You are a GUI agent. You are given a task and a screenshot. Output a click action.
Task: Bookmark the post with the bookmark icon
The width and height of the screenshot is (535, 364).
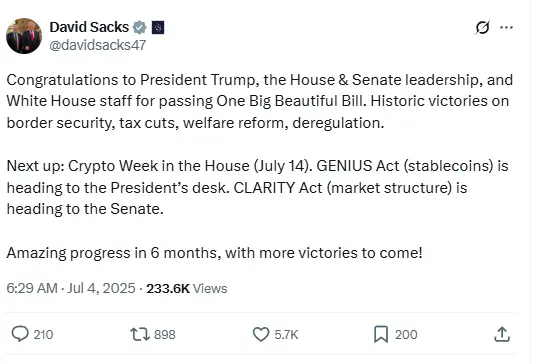(381, 334)
